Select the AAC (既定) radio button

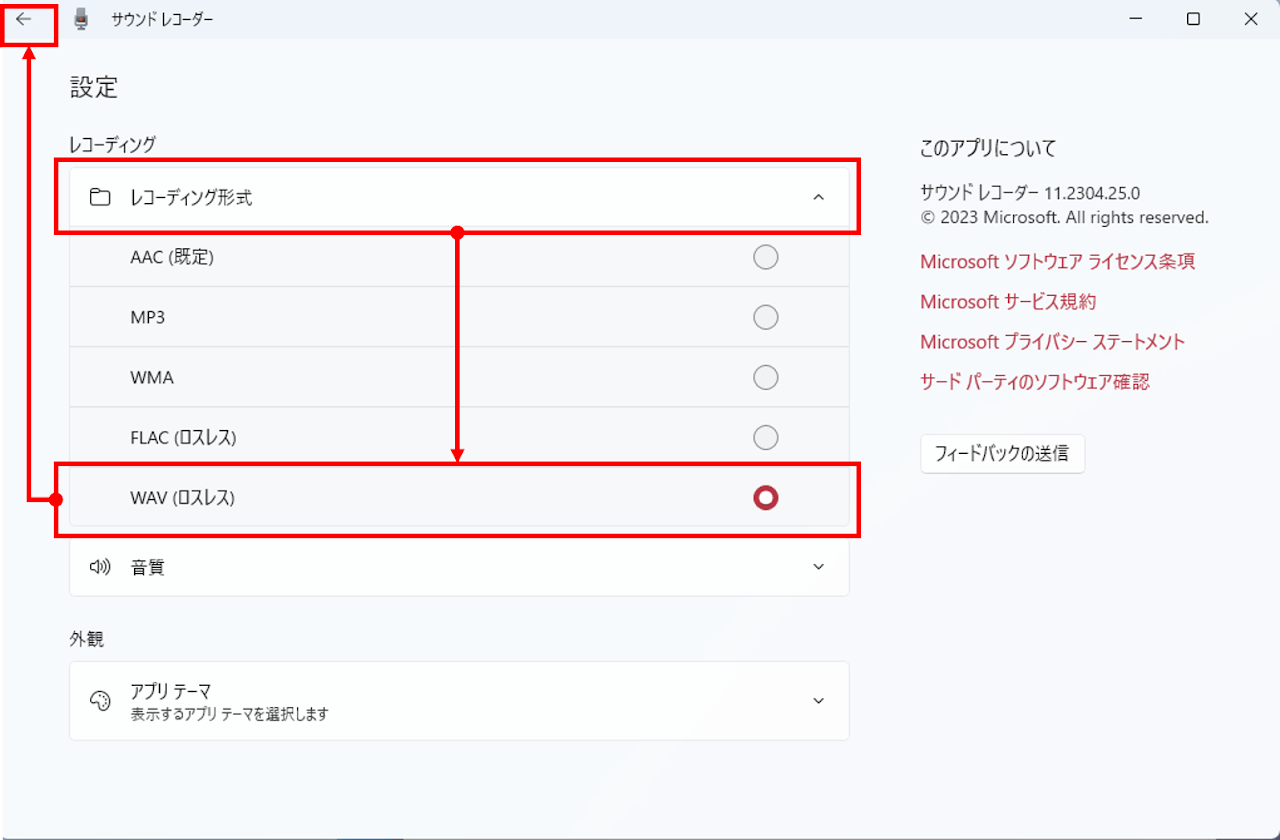coord(765,258)
